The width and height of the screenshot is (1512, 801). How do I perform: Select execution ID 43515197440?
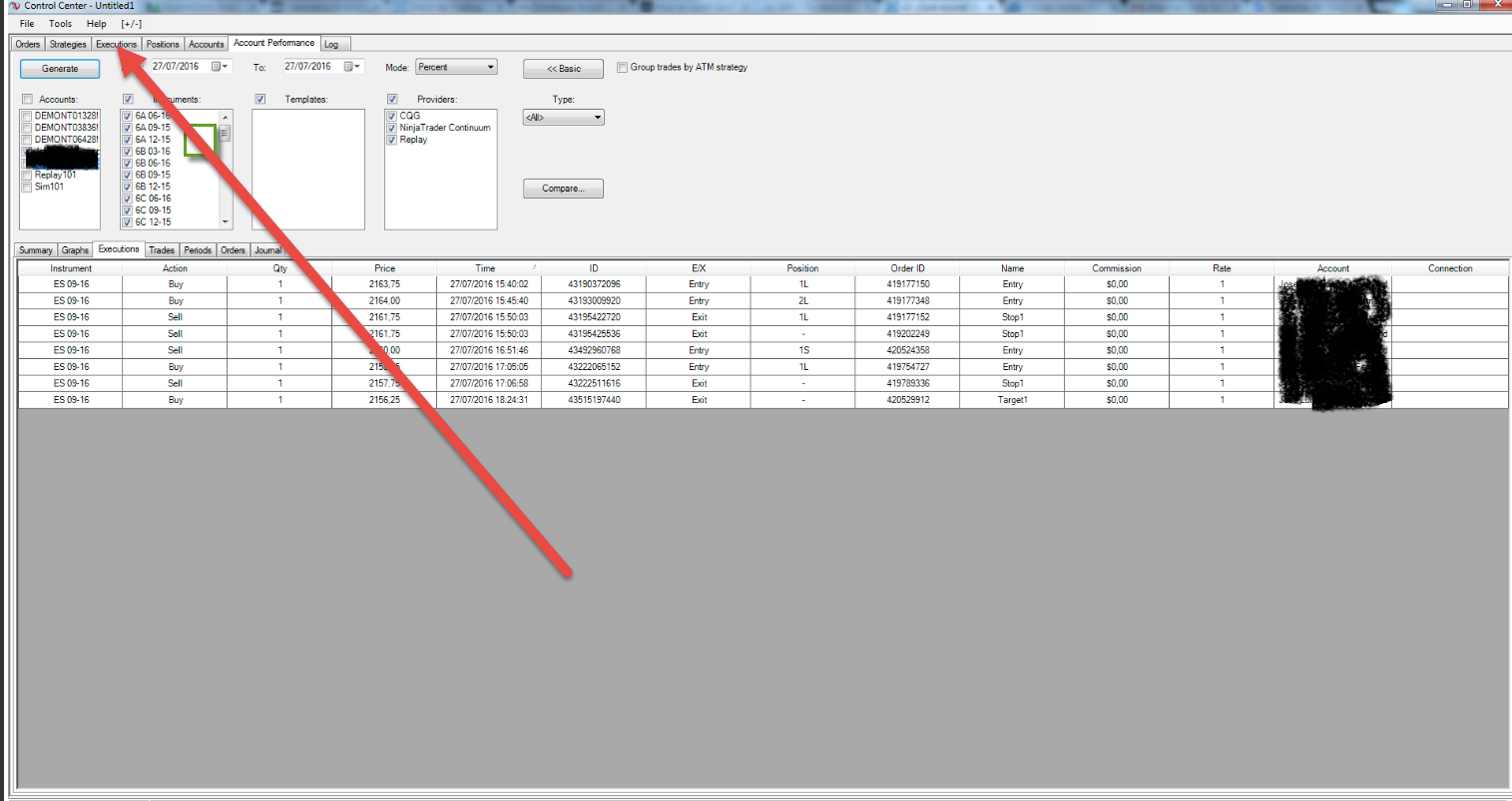tap(594, 400)
